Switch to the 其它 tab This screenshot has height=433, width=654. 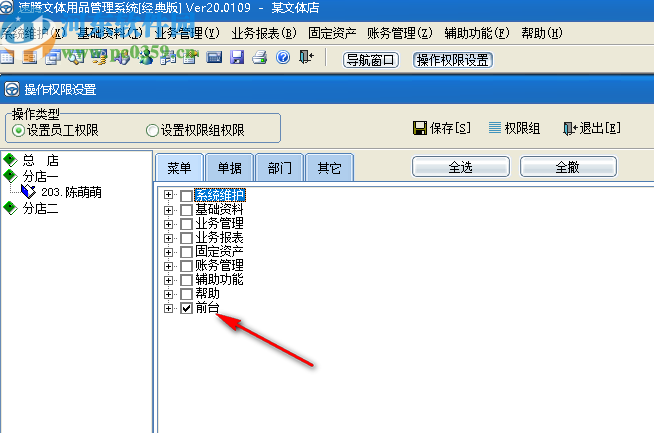330,168
